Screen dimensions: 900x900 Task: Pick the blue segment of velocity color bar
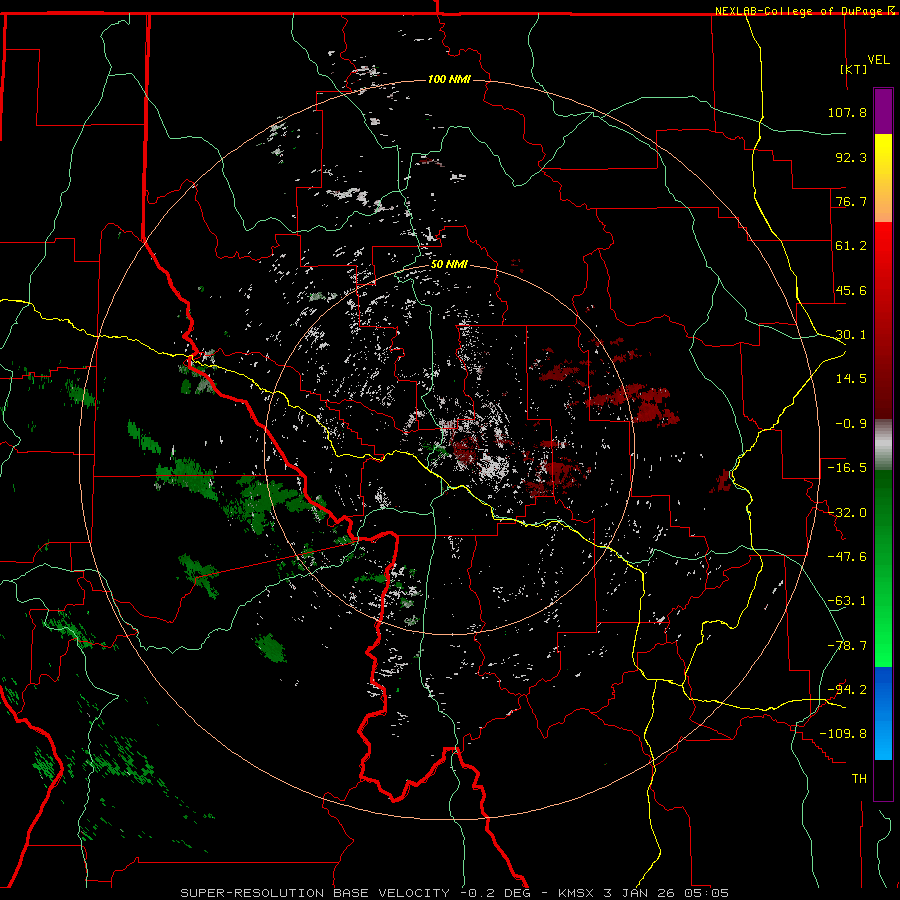pos(883,713)
